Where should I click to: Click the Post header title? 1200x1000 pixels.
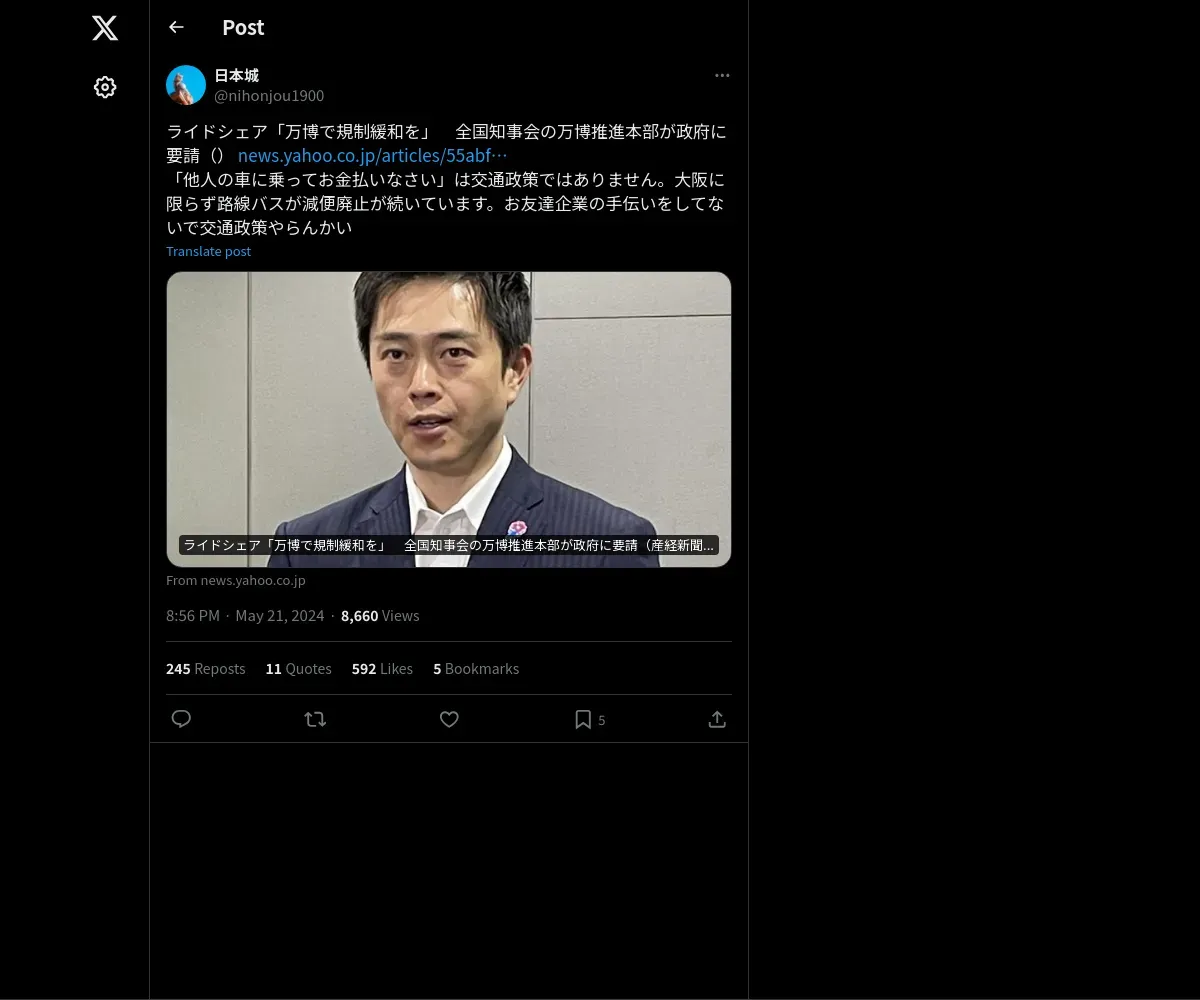(243, 27)
